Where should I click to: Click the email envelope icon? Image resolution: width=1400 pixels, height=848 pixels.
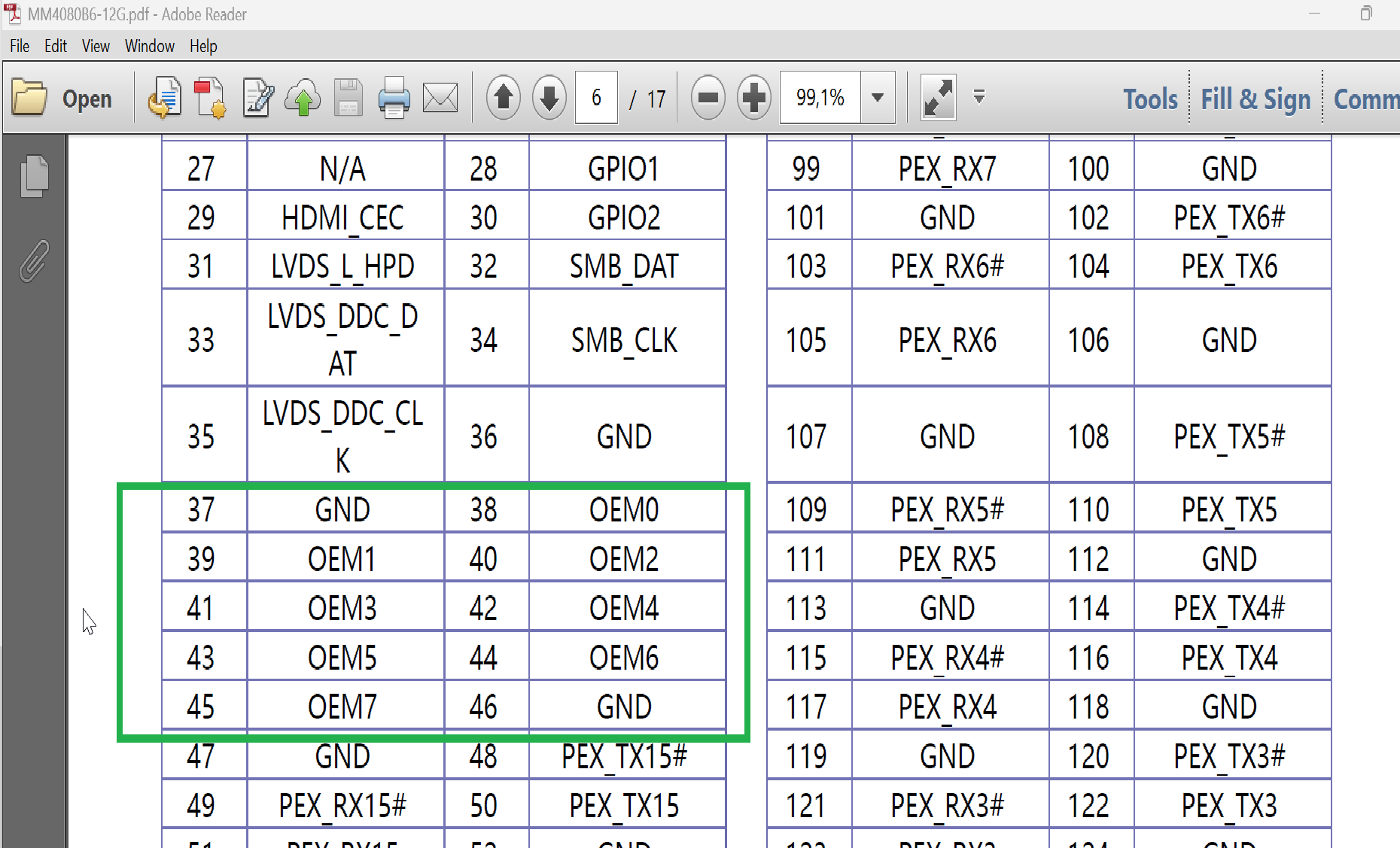click(440, 99)
